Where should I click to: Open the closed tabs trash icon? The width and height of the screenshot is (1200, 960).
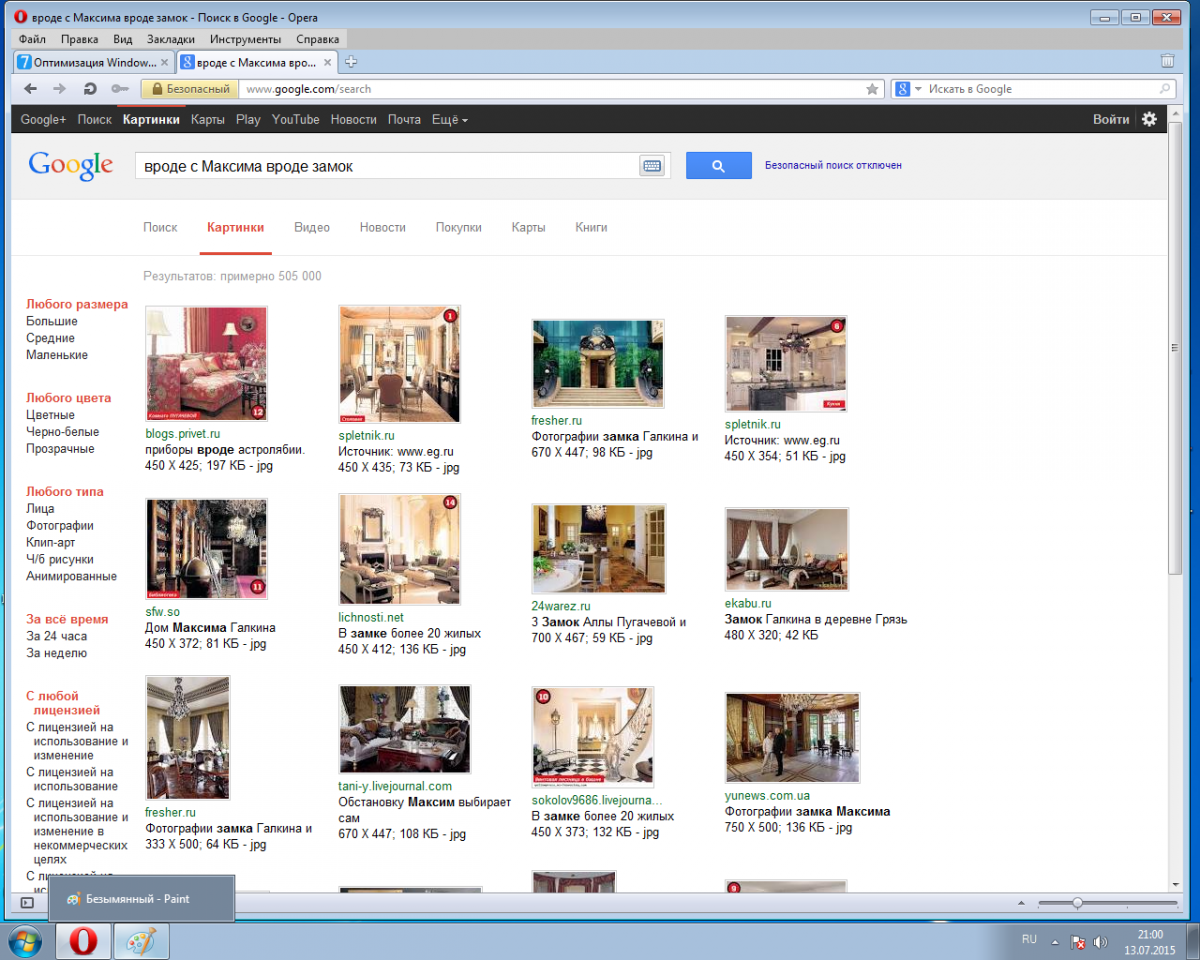coord(1167,61)
